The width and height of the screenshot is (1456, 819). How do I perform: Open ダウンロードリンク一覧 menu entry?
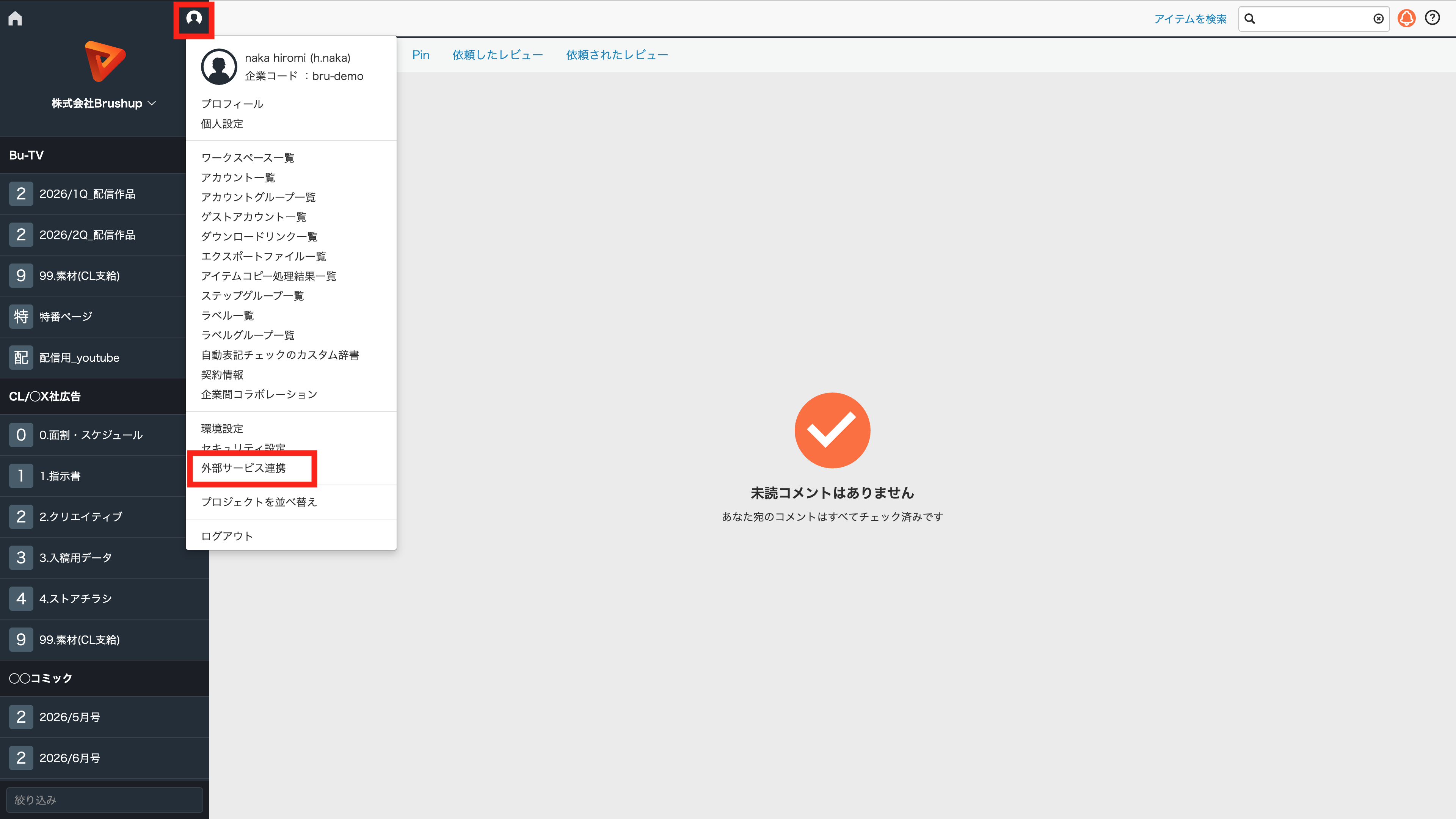(259, 237)
